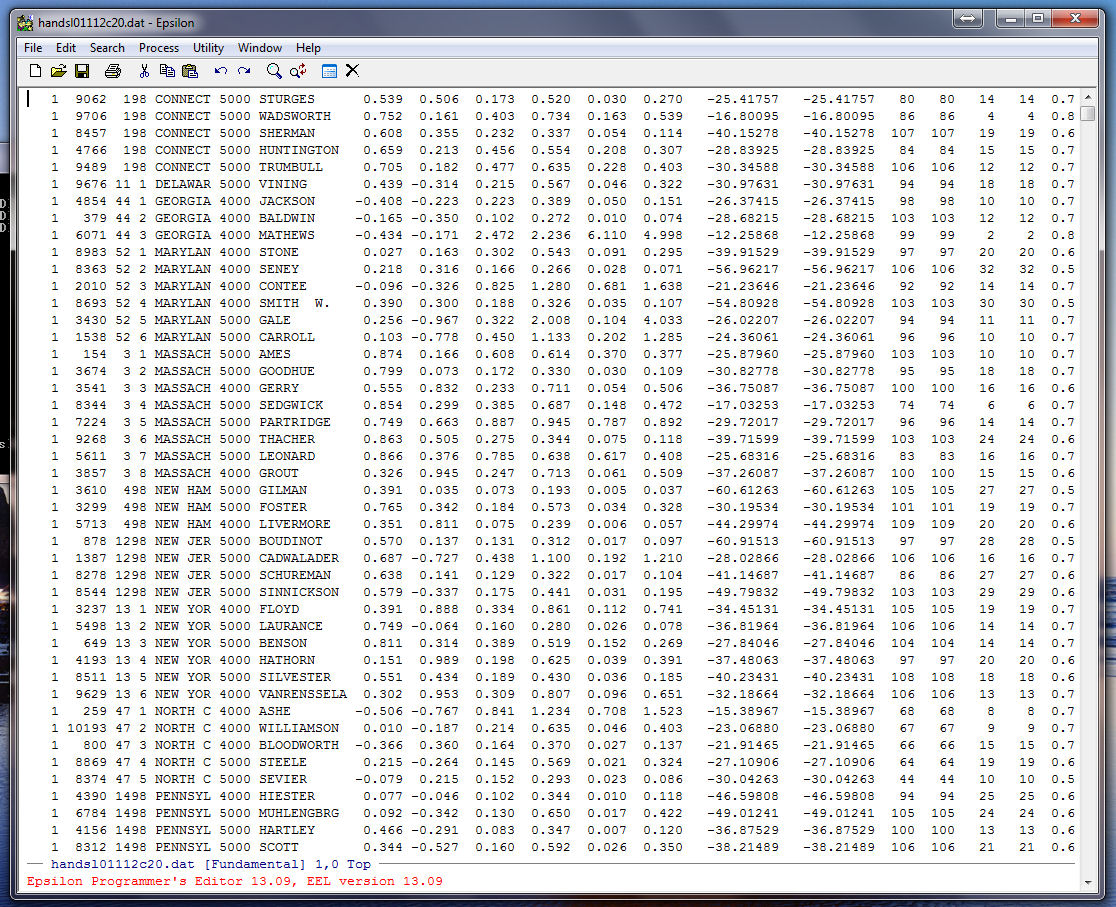Open search with magnifying glass icon

274,71
